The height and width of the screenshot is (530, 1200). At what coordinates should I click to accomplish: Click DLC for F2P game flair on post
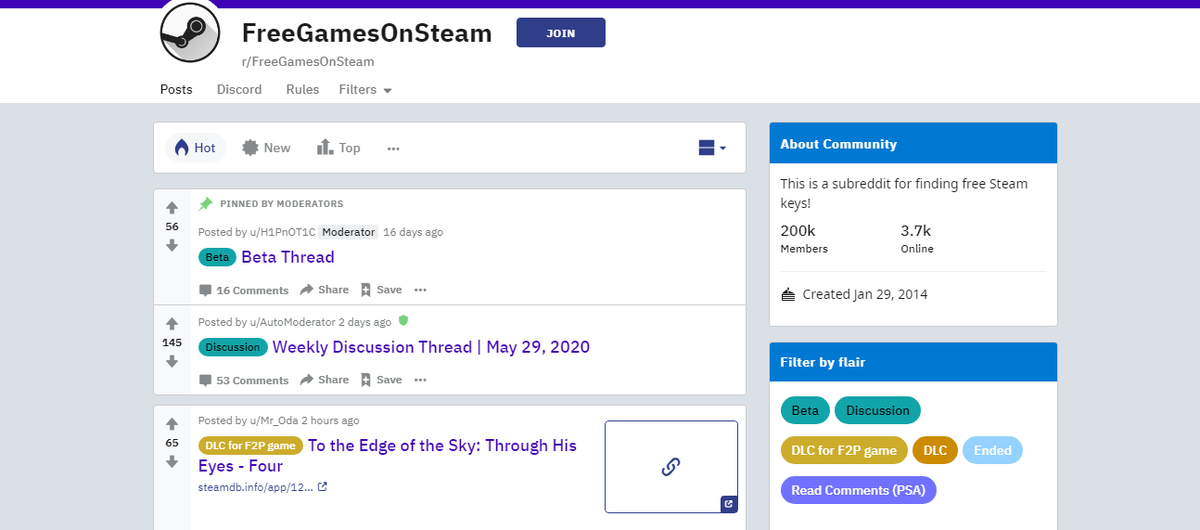(250, 446)
